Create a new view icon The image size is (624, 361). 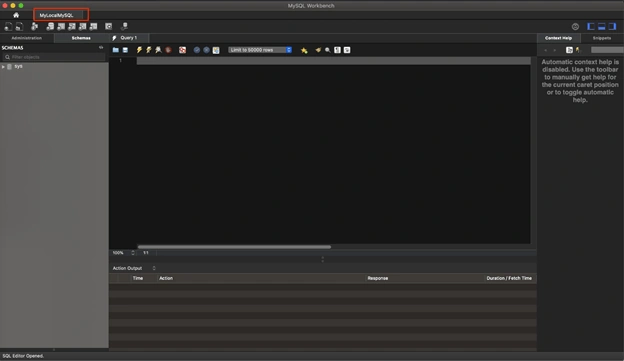click(x=72, y=26)
